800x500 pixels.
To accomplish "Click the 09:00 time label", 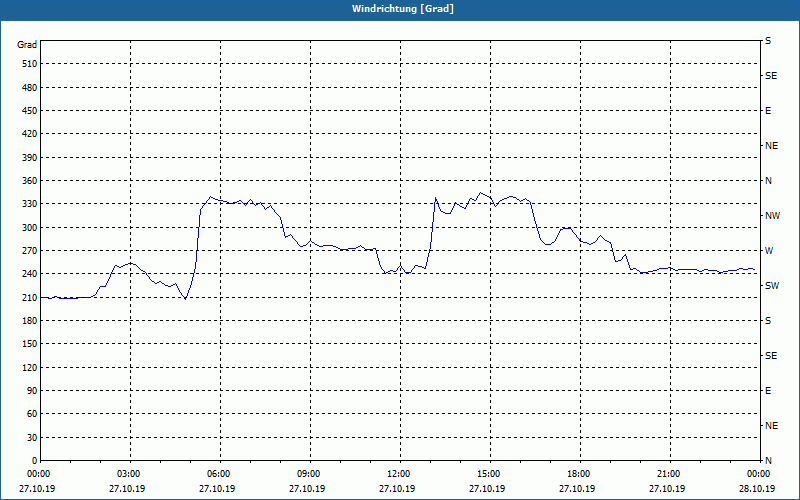I will [x=308, y=474].
